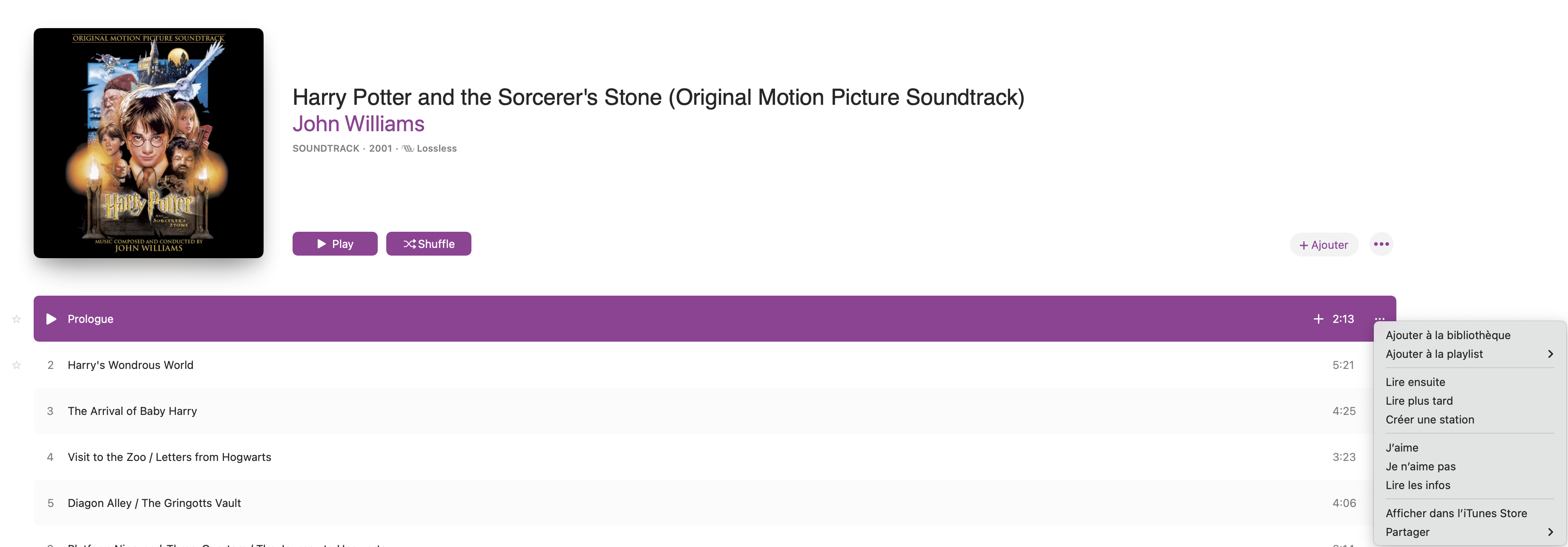Click the Shuffle button

(428, 244)
